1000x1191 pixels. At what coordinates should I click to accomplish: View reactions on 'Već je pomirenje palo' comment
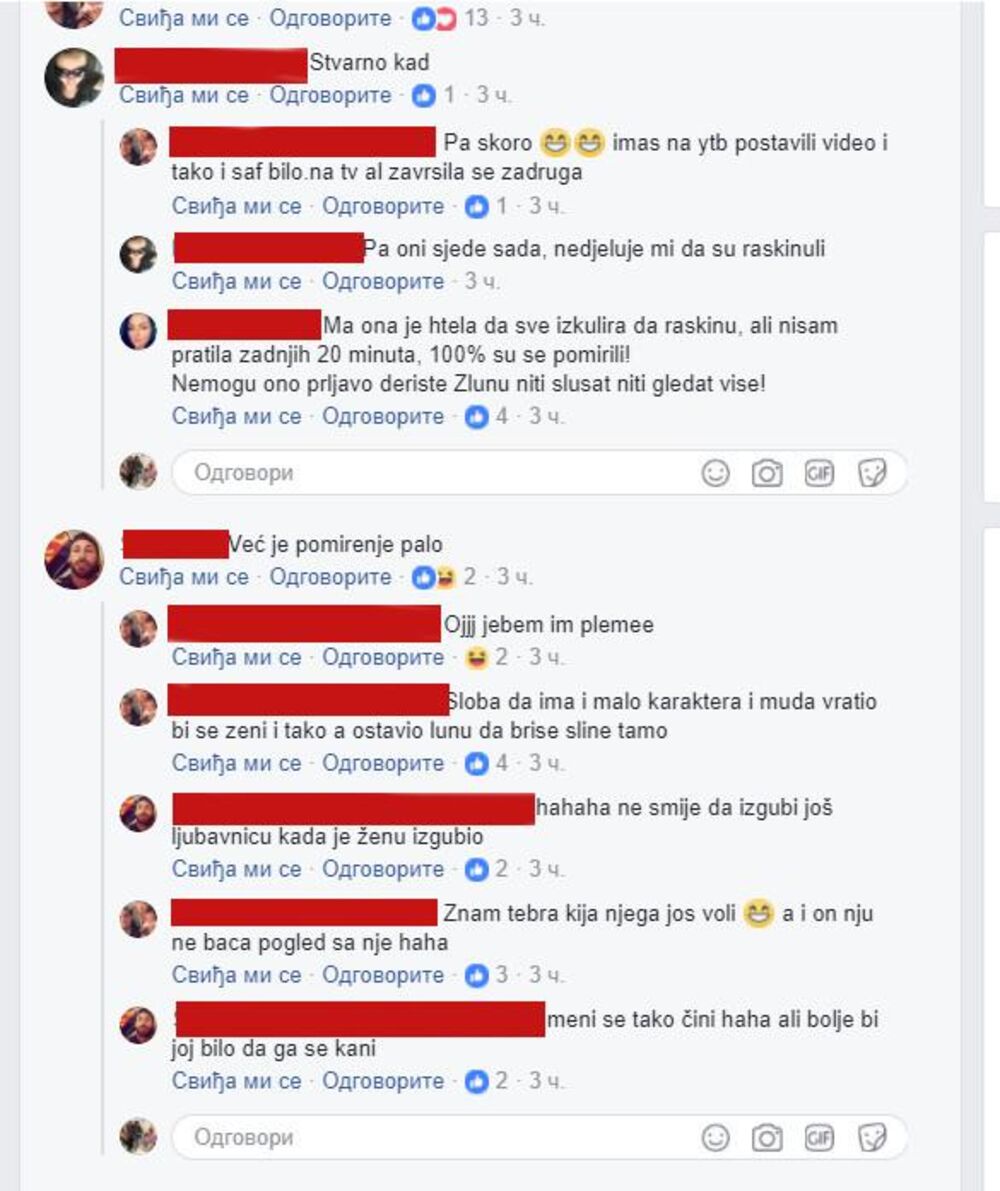coord(443,577)
